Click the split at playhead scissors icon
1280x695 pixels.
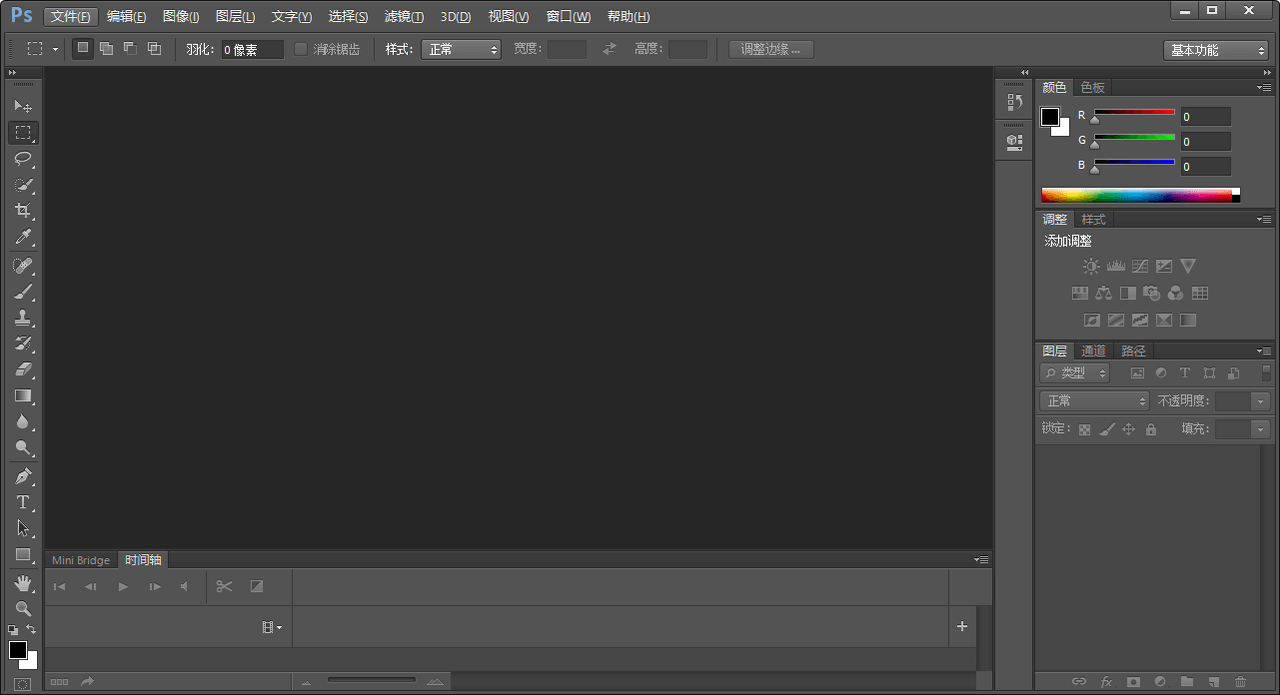click(224, 586)
